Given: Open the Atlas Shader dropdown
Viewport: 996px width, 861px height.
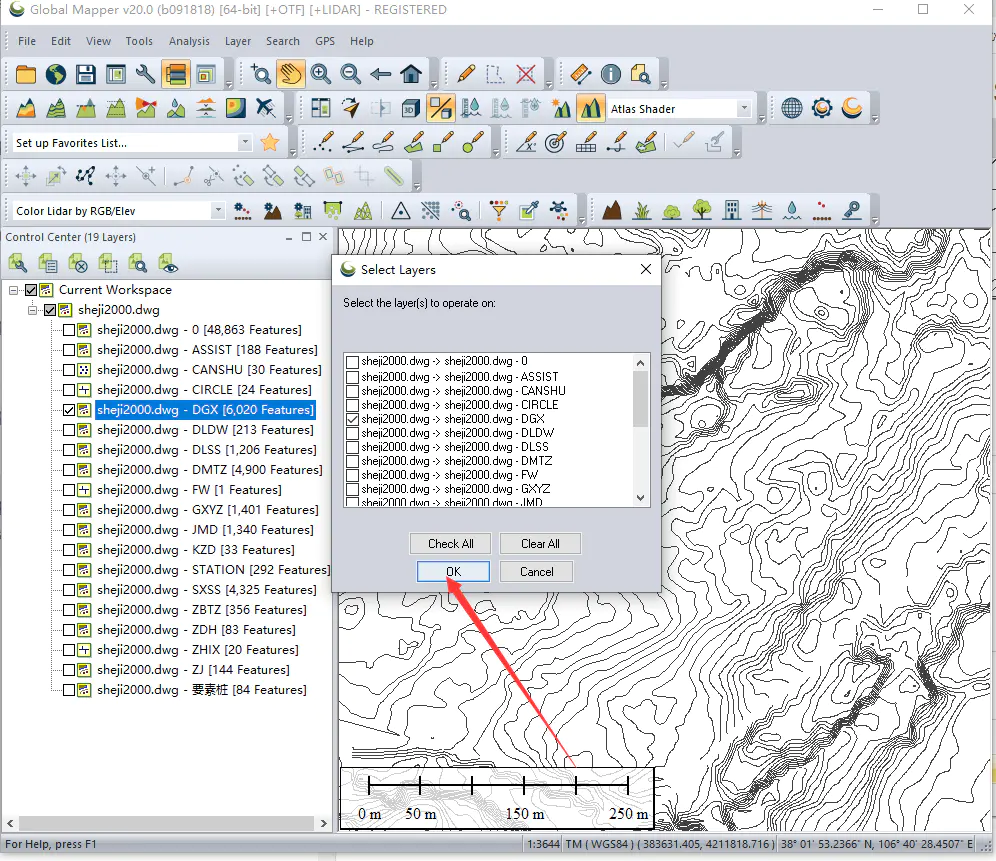Looking at the screenshot, I should (744, 109).
